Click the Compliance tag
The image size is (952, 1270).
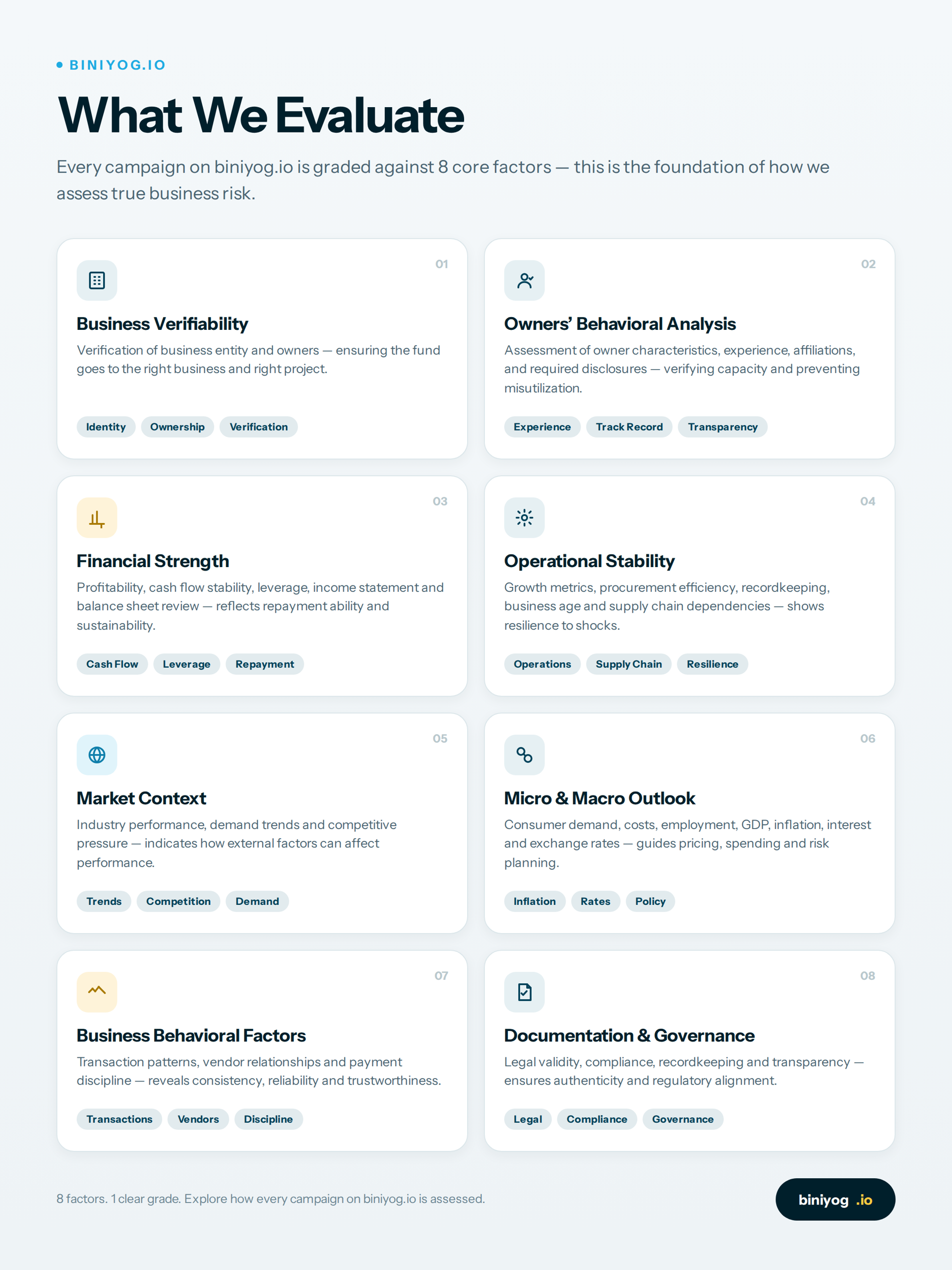(597, 1118)
